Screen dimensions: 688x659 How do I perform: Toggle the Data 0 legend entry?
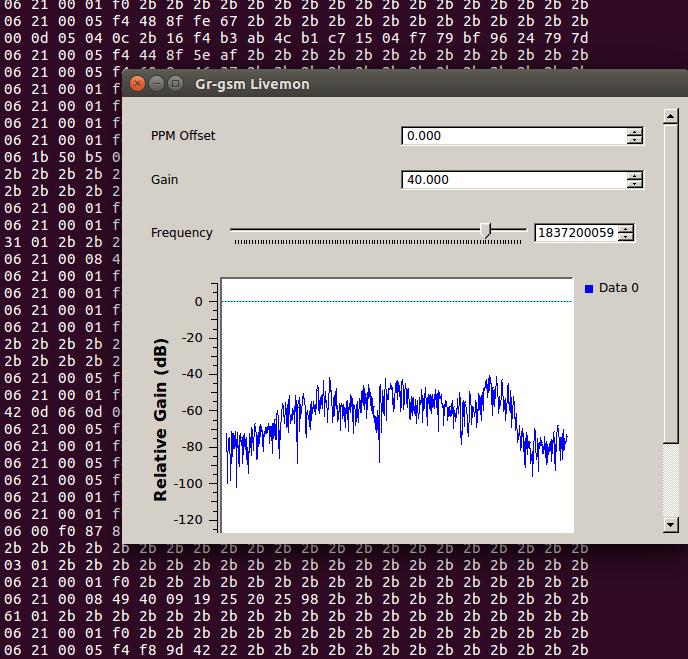[612, 288]
